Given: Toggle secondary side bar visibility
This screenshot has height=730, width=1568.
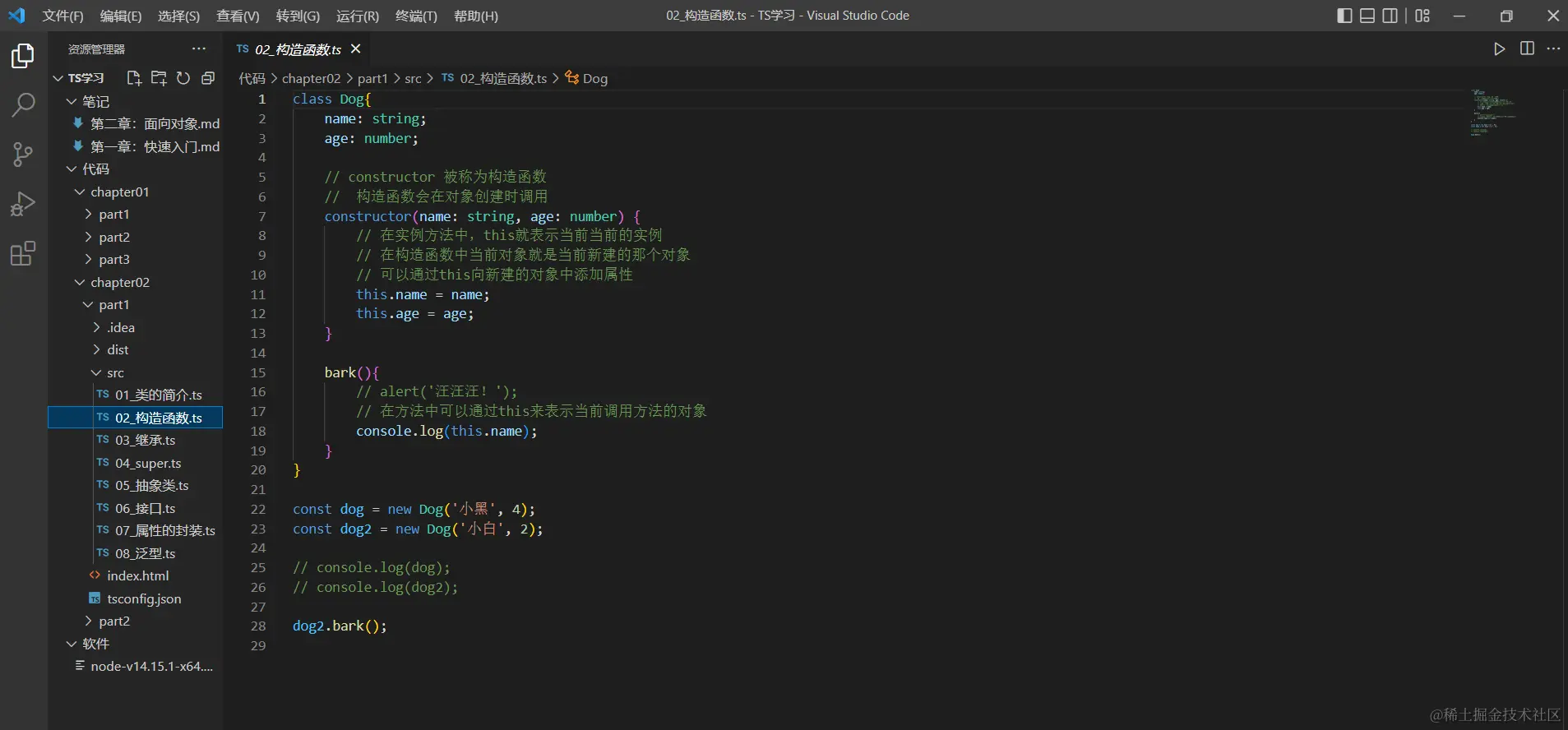Looking at the screenshot, I should pos(1390,16).
